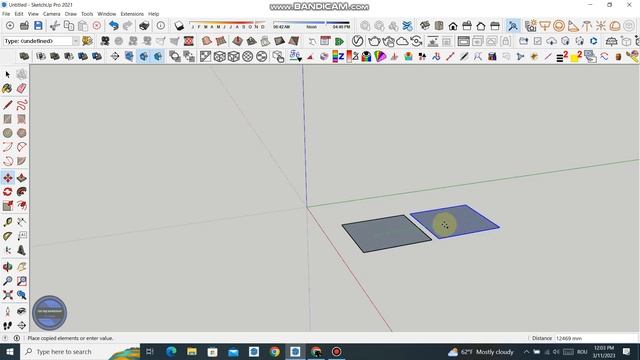The image size is (640, 360).
Task: Open the rainbow color fan extension icon
Action: pyautogui.click(x=380, y=56)
